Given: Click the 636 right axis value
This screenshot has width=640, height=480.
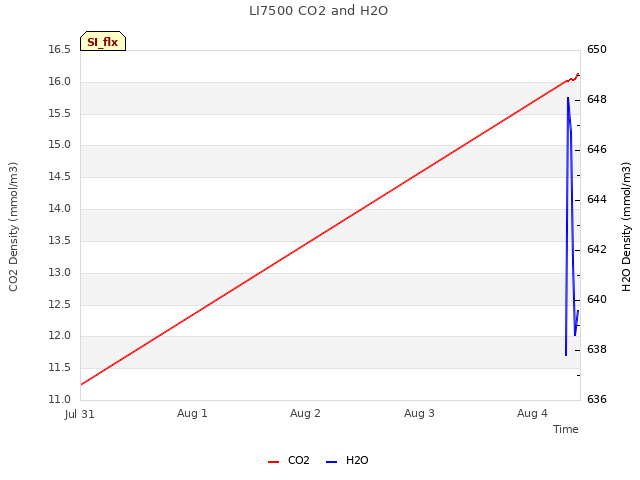Looking at the screenshot, I should point(597,399).
